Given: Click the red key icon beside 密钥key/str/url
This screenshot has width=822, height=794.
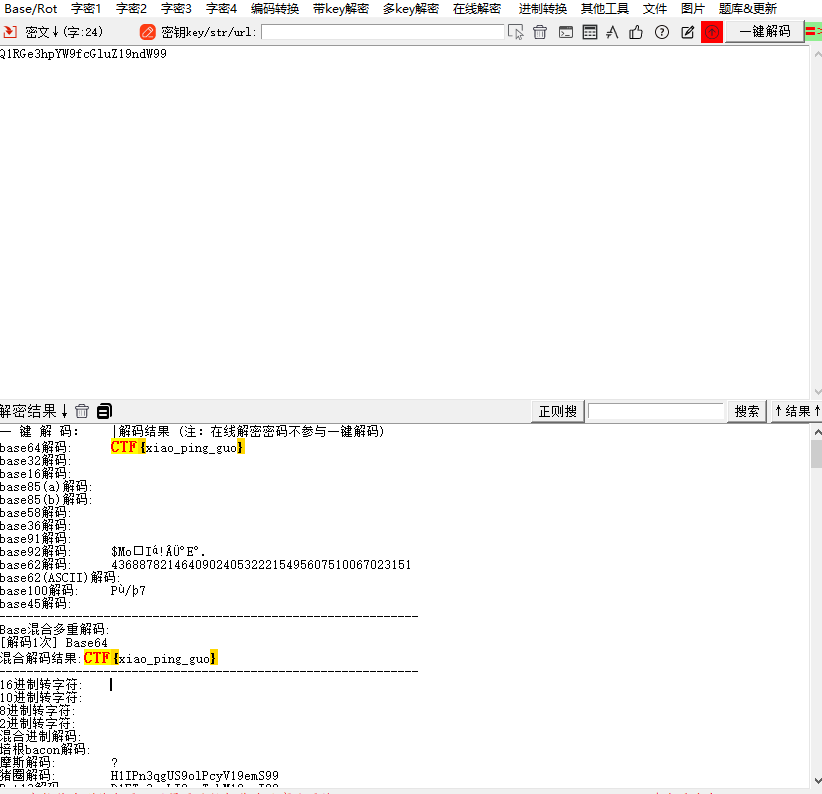Looking at the screenshot, I should click(148, 32).
